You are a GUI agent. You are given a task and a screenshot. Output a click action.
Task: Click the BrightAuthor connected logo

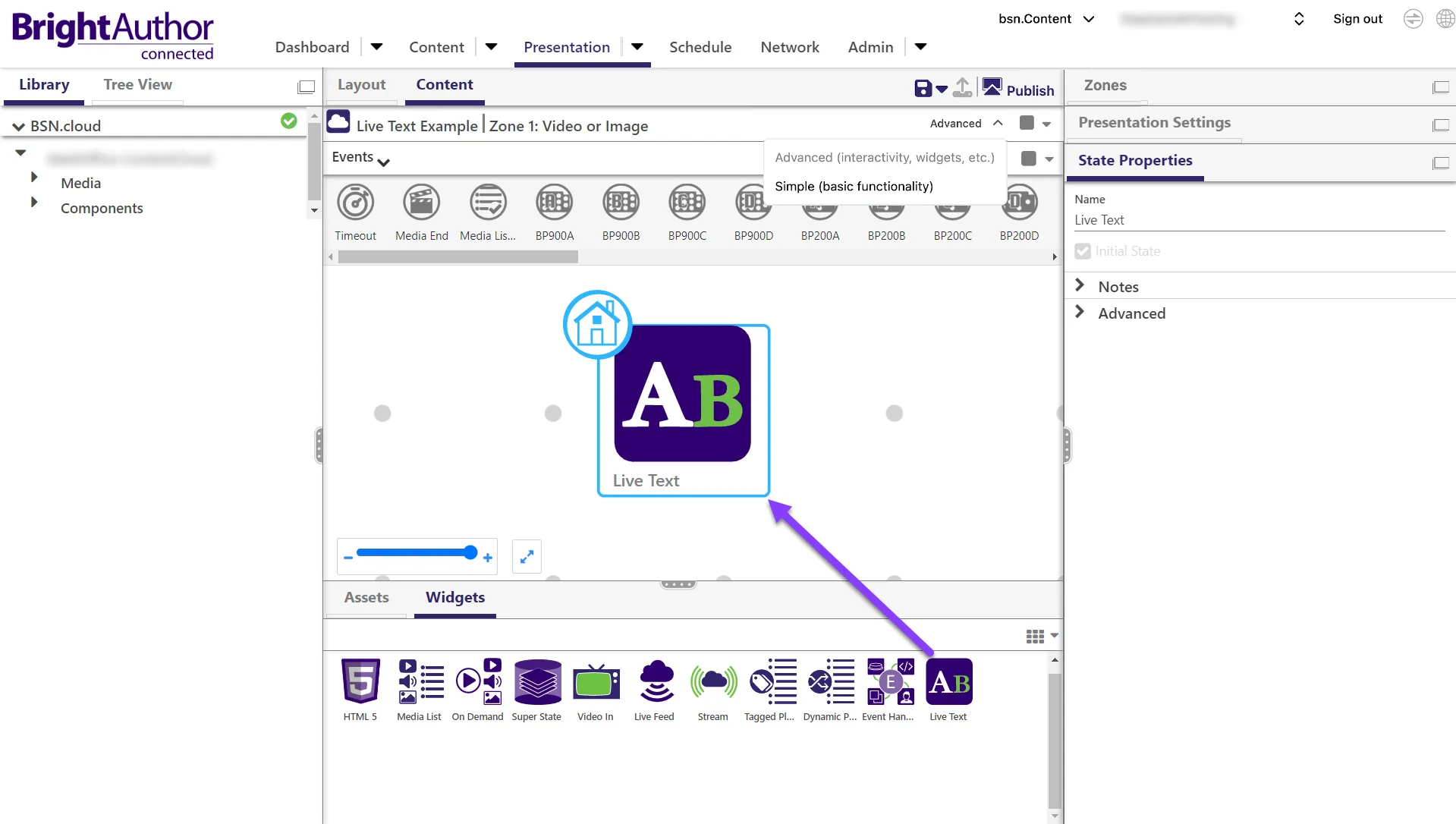click(113, 36)
